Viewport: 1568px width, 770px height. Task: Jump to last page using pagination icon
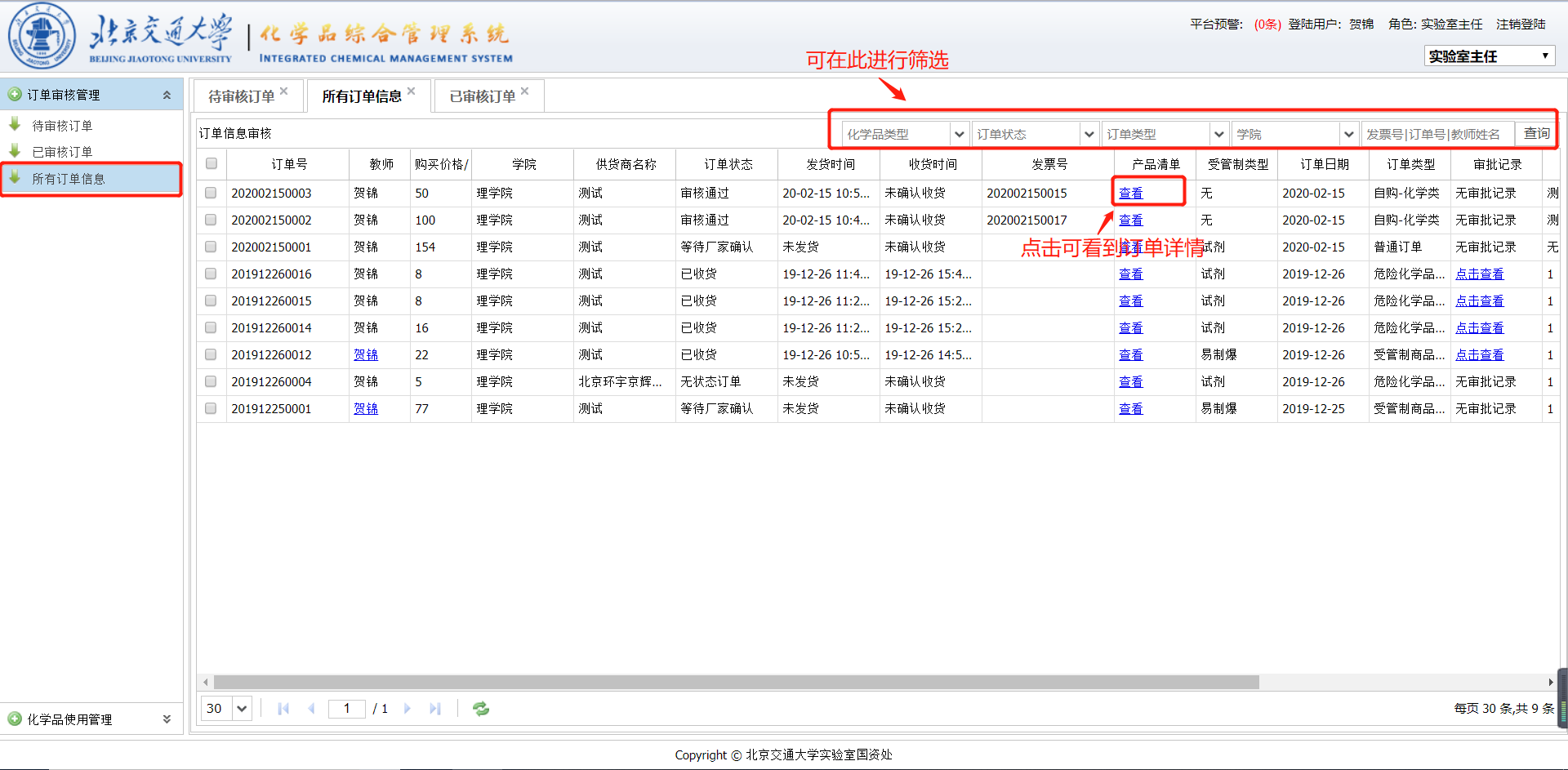pyautogui.click(x=435, y=709)
